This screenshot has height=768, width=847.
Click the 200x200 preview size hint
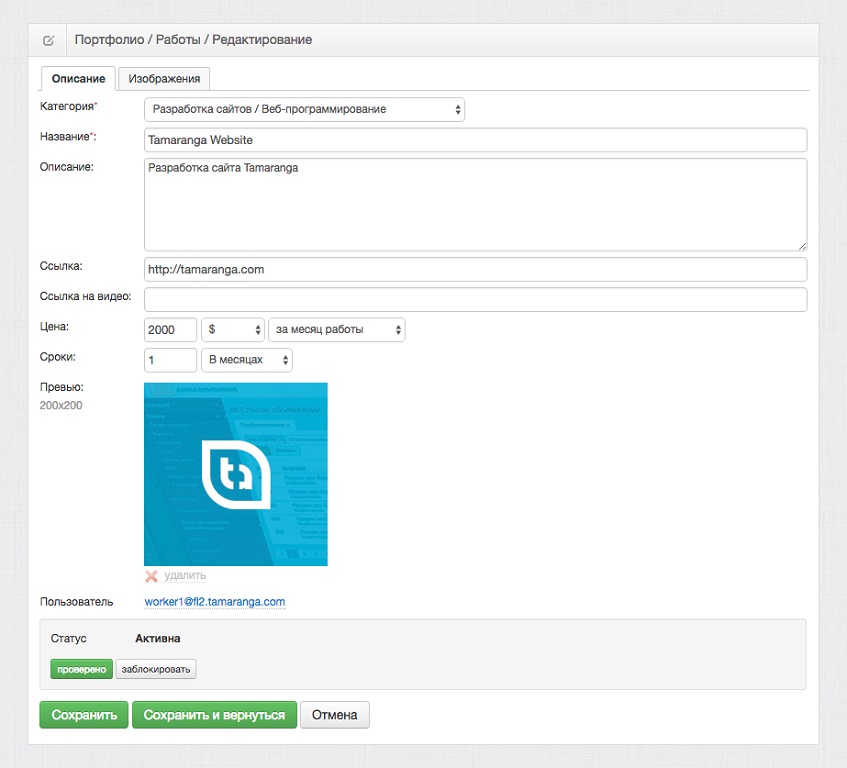click(61, 406)
